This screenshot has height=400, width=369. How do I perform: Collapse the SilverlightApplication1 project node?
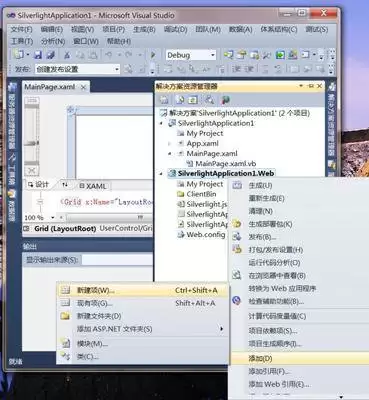[162, 123]
